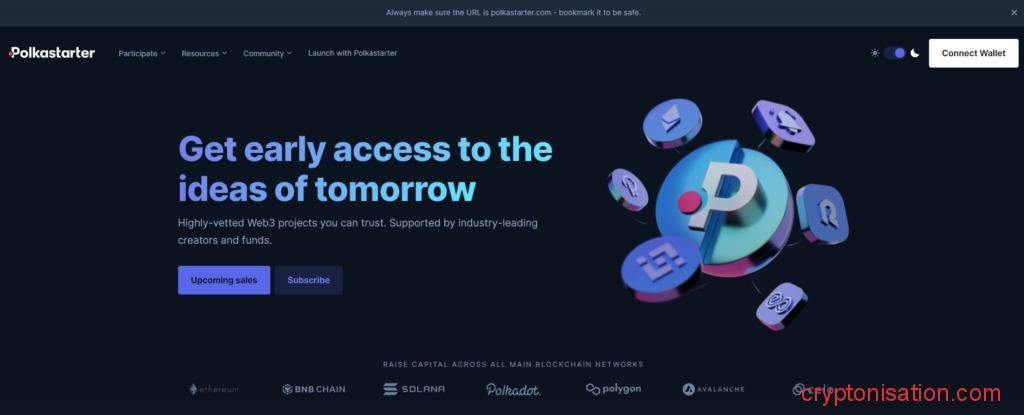This screenshot has width=1024, height=415.
Task: Click the sun light-mode icon
Action: [874, 53]
